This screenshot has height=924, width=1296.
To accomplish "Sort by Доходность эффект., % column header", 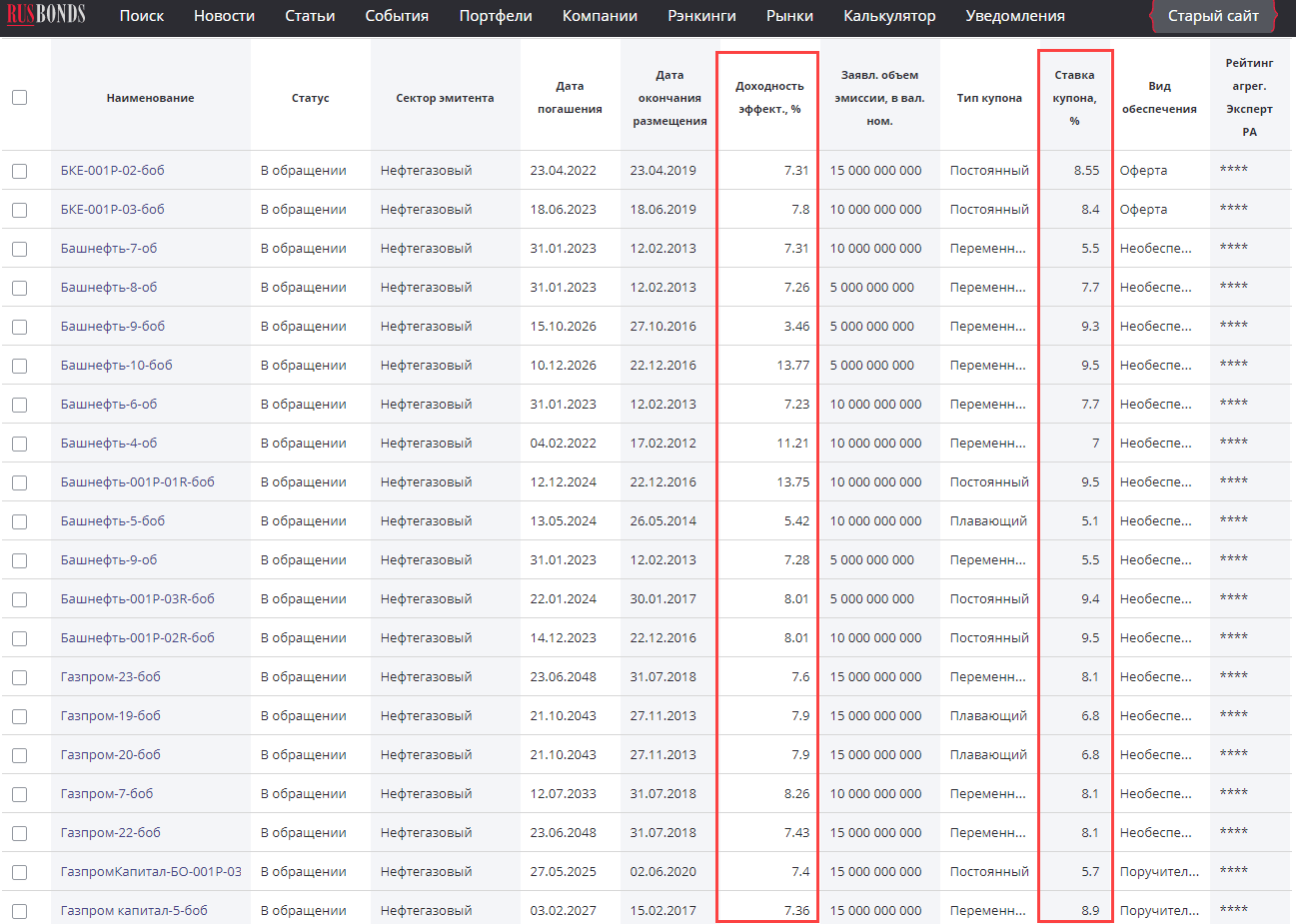I will (769, 98).
